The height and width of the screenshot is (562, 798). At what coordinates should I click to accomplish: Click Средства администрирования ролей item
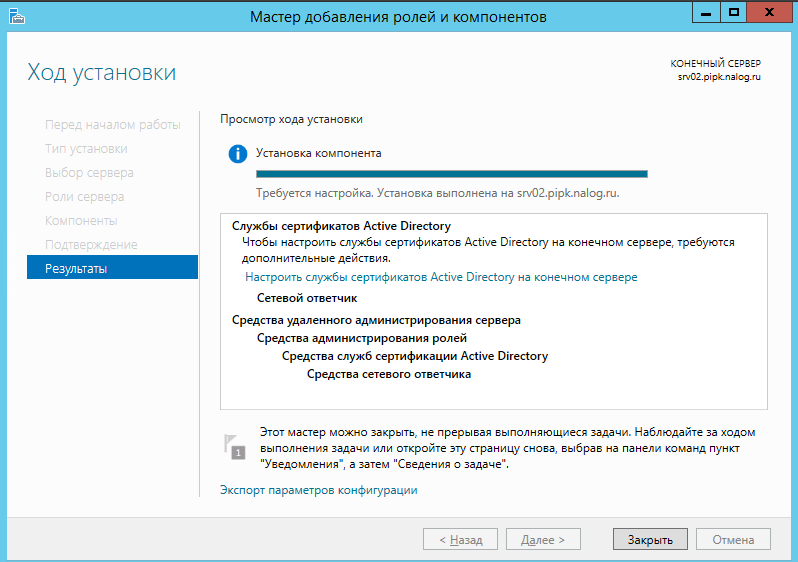click(x=362, y=338)
